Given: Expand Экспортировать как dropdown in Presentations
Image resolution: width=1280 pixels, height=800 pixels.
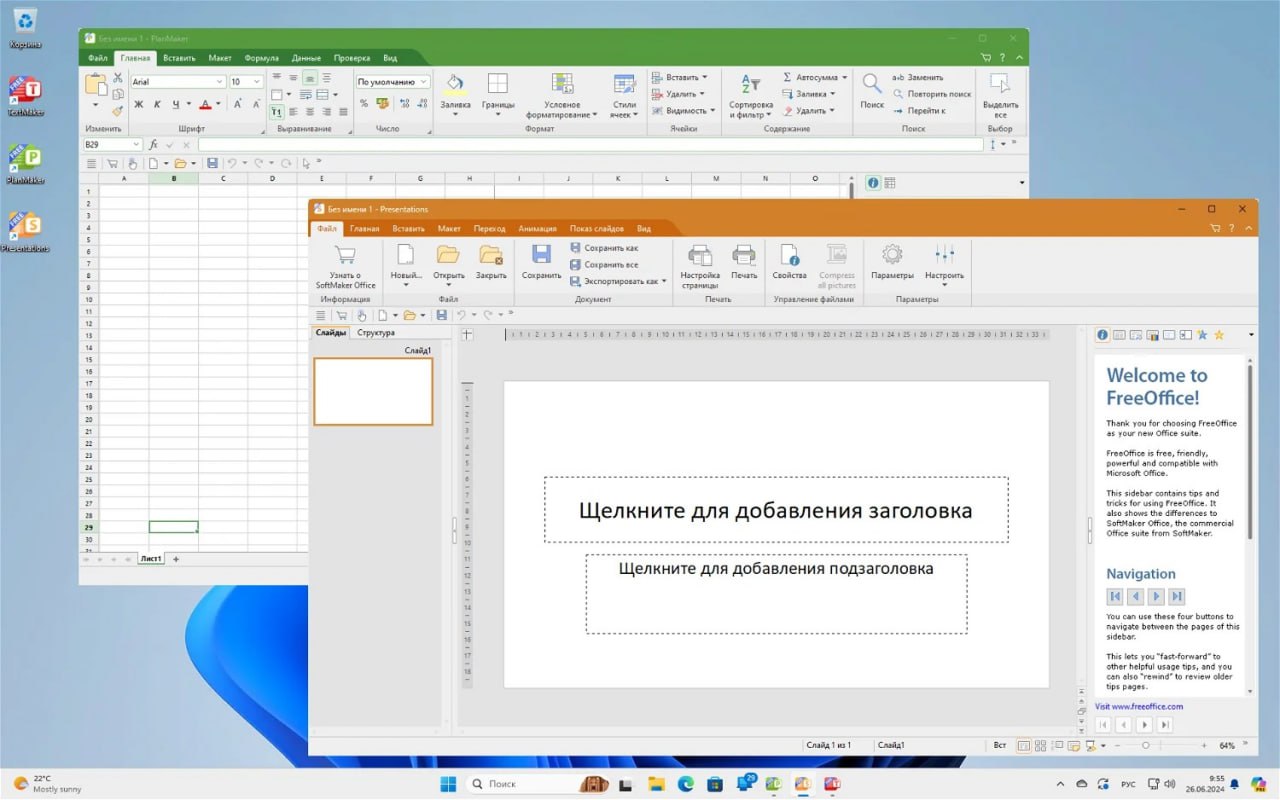Looking at the screenshot, I should pos(664,281).
